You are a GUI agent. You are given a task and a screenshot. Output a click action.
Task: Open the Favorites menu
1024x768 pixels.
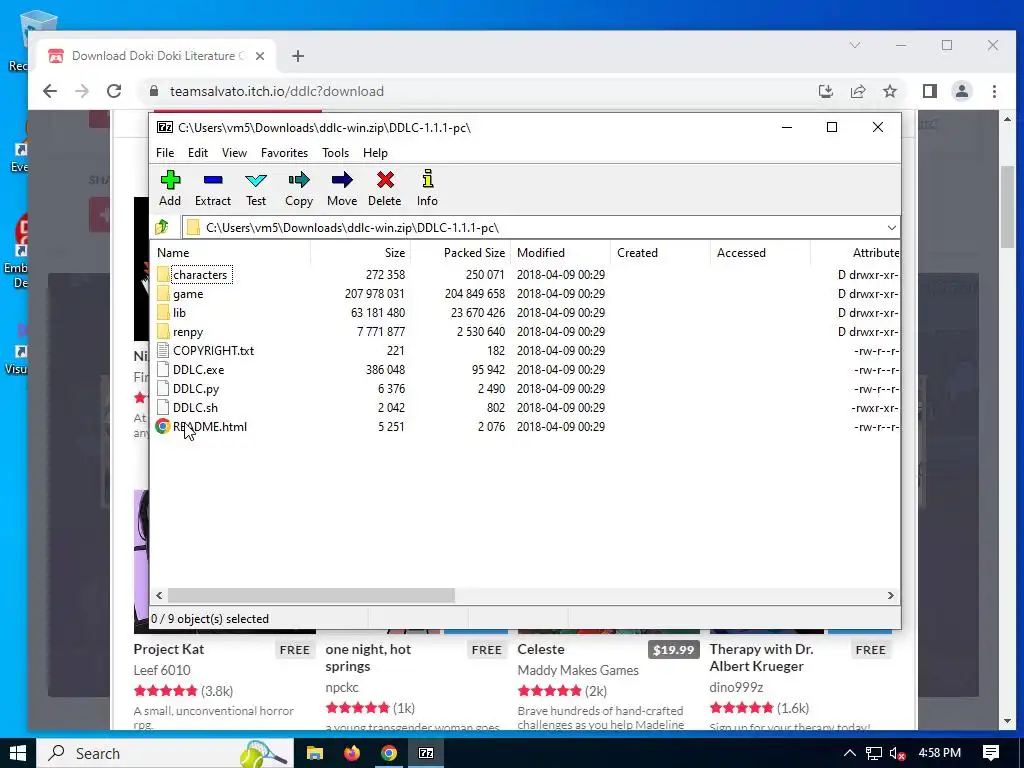tap(284, 153)
